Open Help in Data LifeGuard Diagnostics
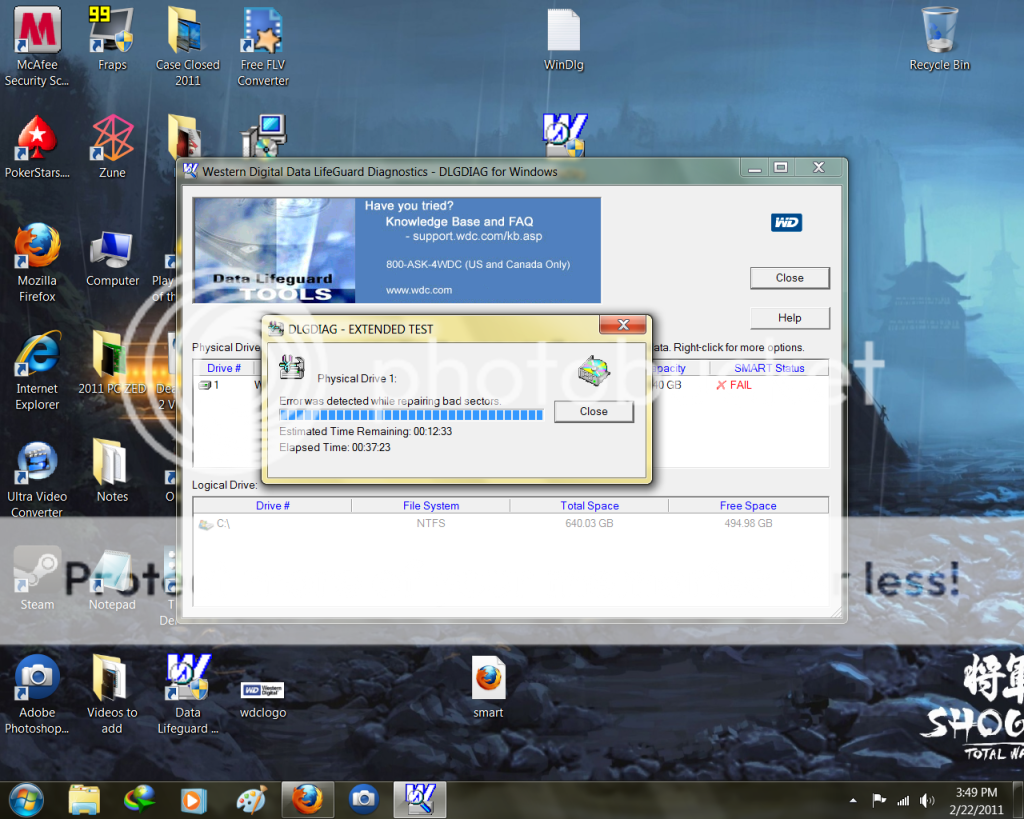This screenshot has height=819, width=1024. 790,318
